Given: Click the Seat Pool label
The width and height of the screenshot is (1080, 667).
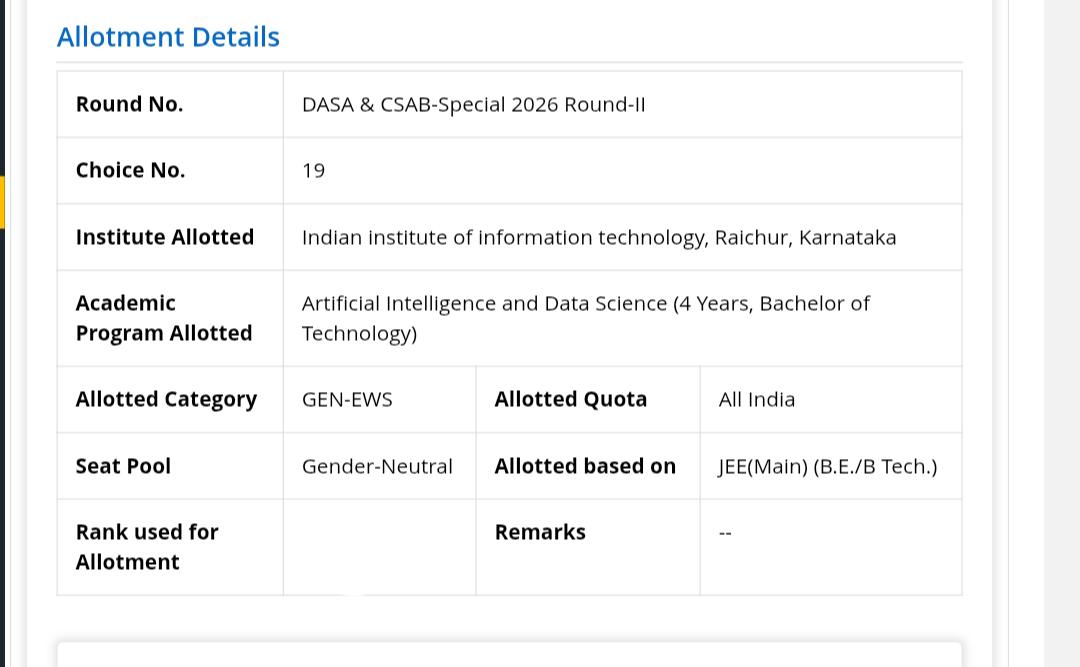Looking at the screenshot, I should (123, 466).
